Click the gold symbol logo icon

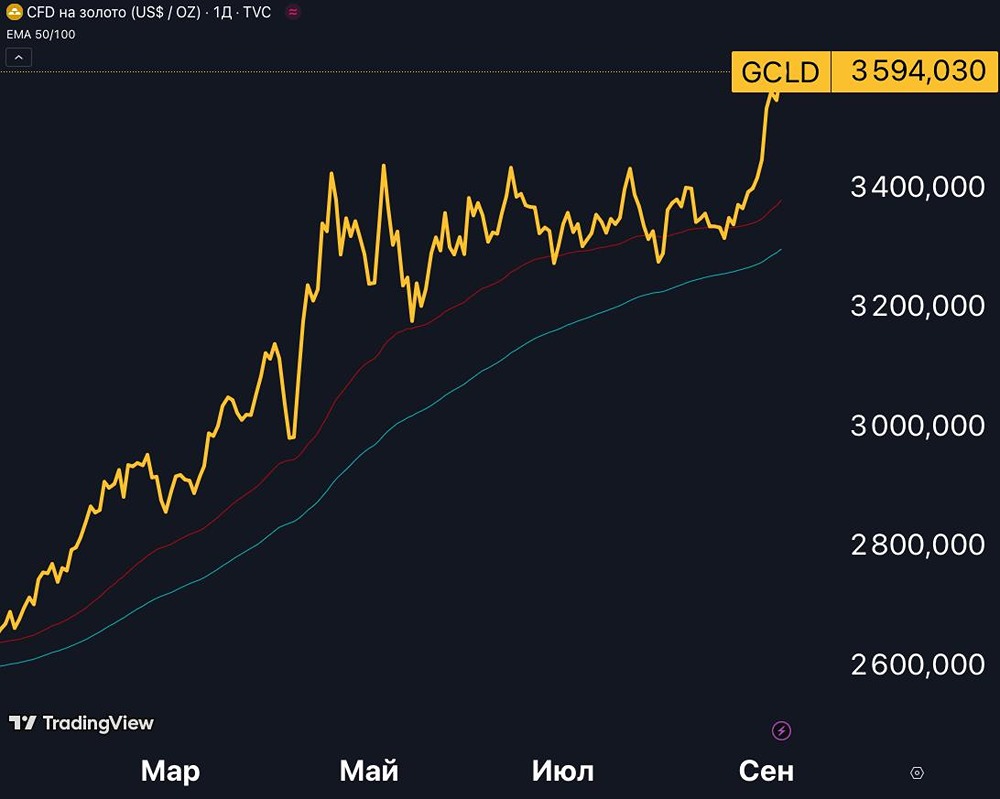pyautogui.click(x=14, y=13)
